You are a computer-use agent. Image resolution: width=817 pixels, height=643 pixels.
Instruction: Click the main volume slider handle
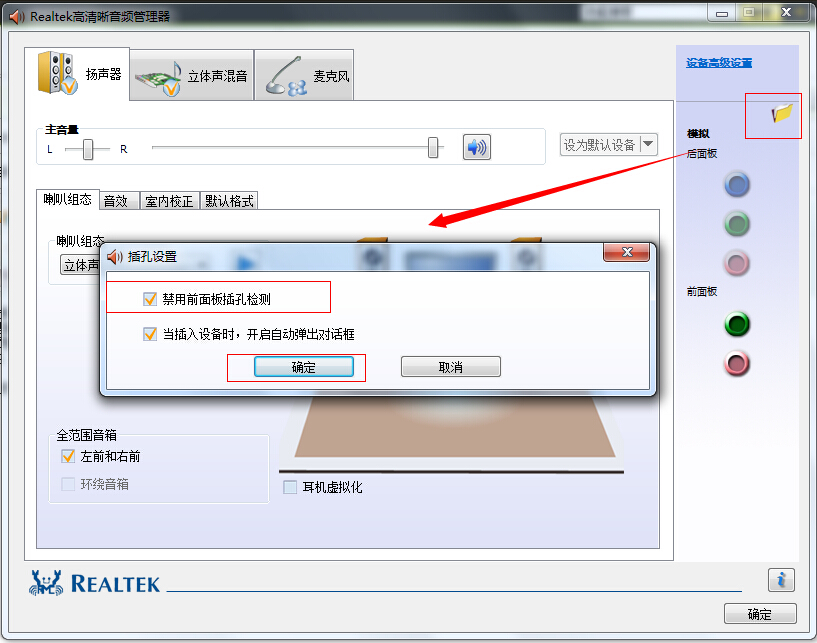pos(433,147)
